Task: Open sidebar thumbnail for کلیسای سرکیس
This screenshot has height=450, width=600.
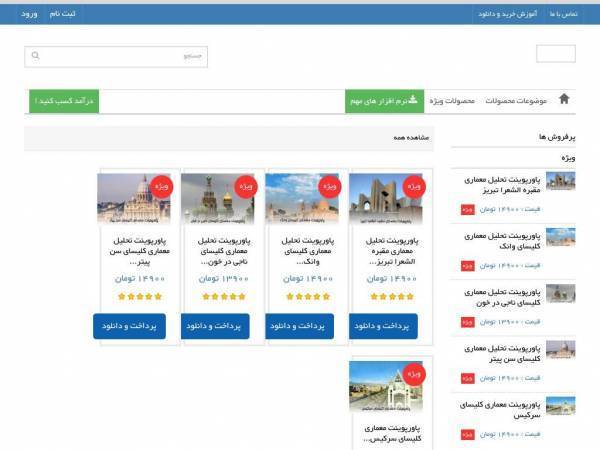Action: pyautogui.click(x=561, y=406)
